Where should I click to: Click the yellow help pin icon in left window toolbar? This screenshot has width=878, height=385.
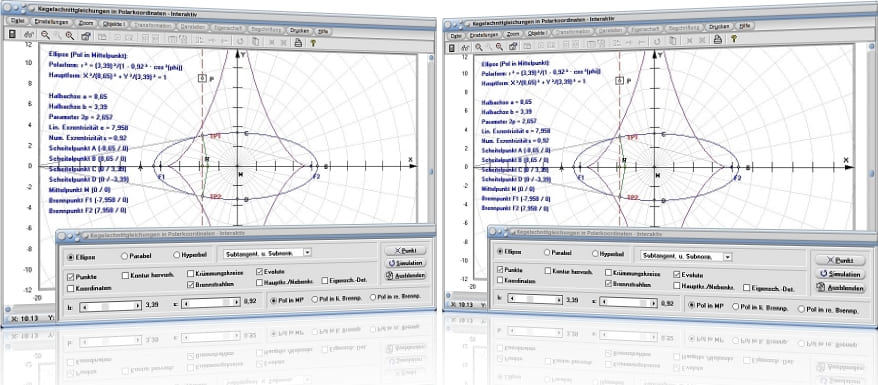pyautogui.click(x=313, y=42)
